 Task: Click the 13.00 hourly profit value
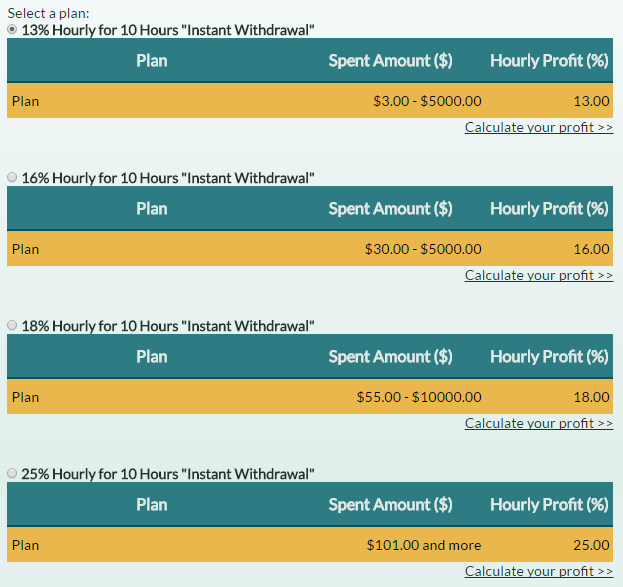pyautogui.click(x=592, y=101)
